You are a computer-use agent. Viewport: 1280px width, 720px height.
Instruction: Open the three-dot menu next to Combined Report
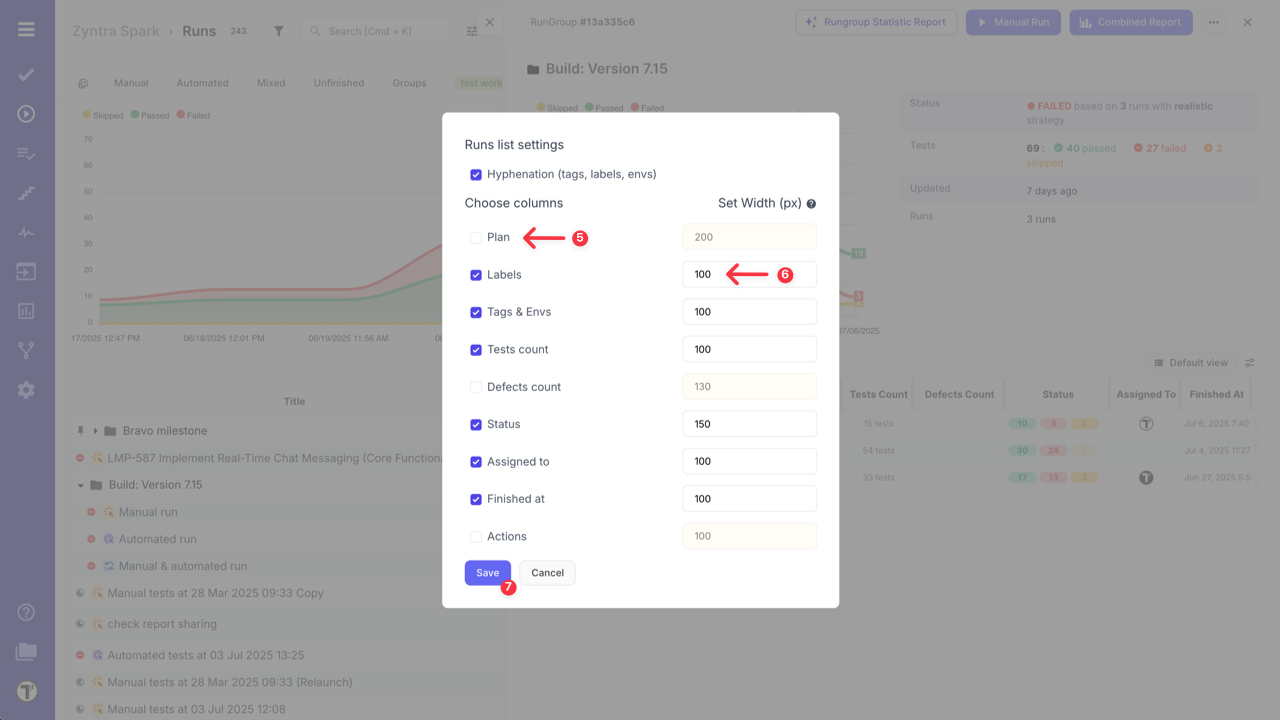click(1213, 21)
